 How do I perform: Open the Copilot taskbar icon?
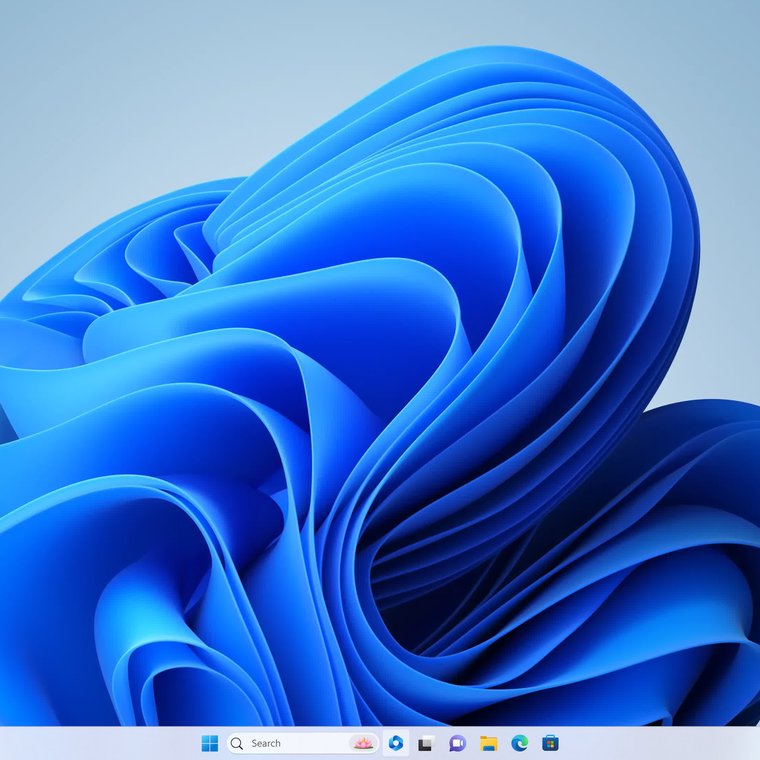pyautogui.click(x=396, y=743)
